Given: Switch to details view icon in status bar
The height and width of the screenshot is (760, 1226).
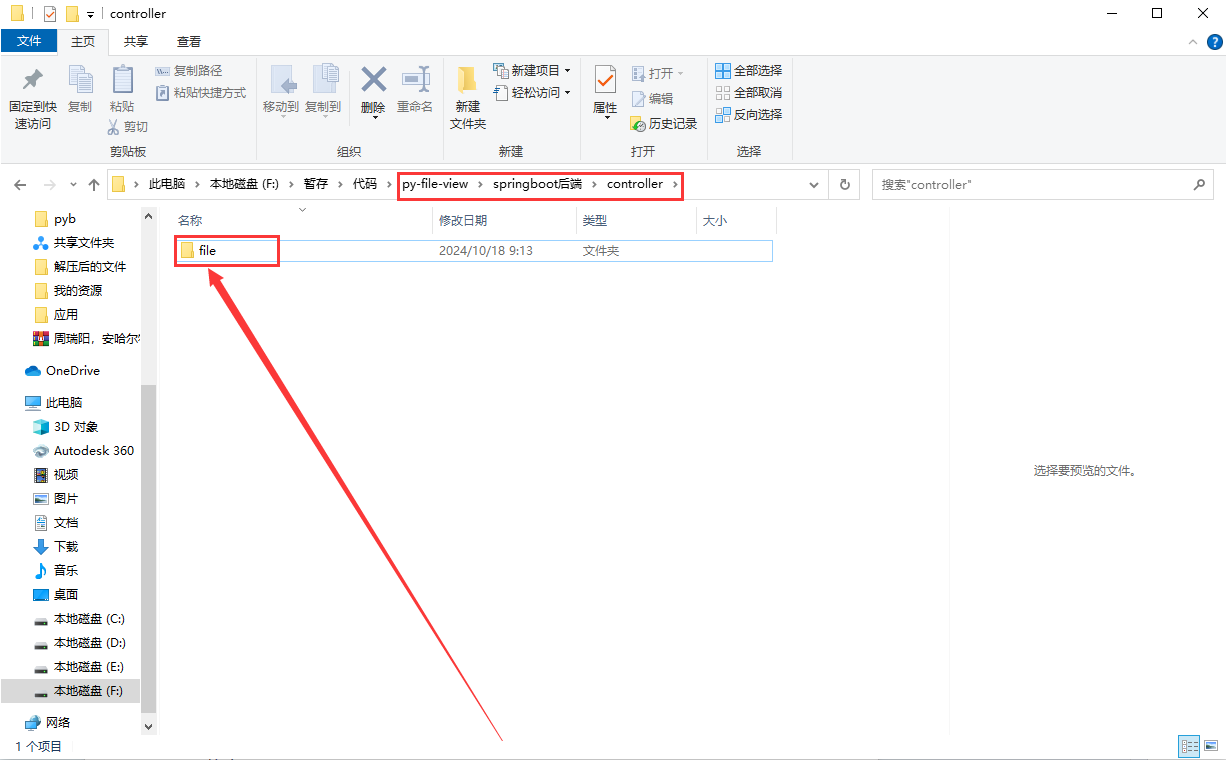Looking at the screenshot, I should pyautogui.click(x=1189, y=747).
